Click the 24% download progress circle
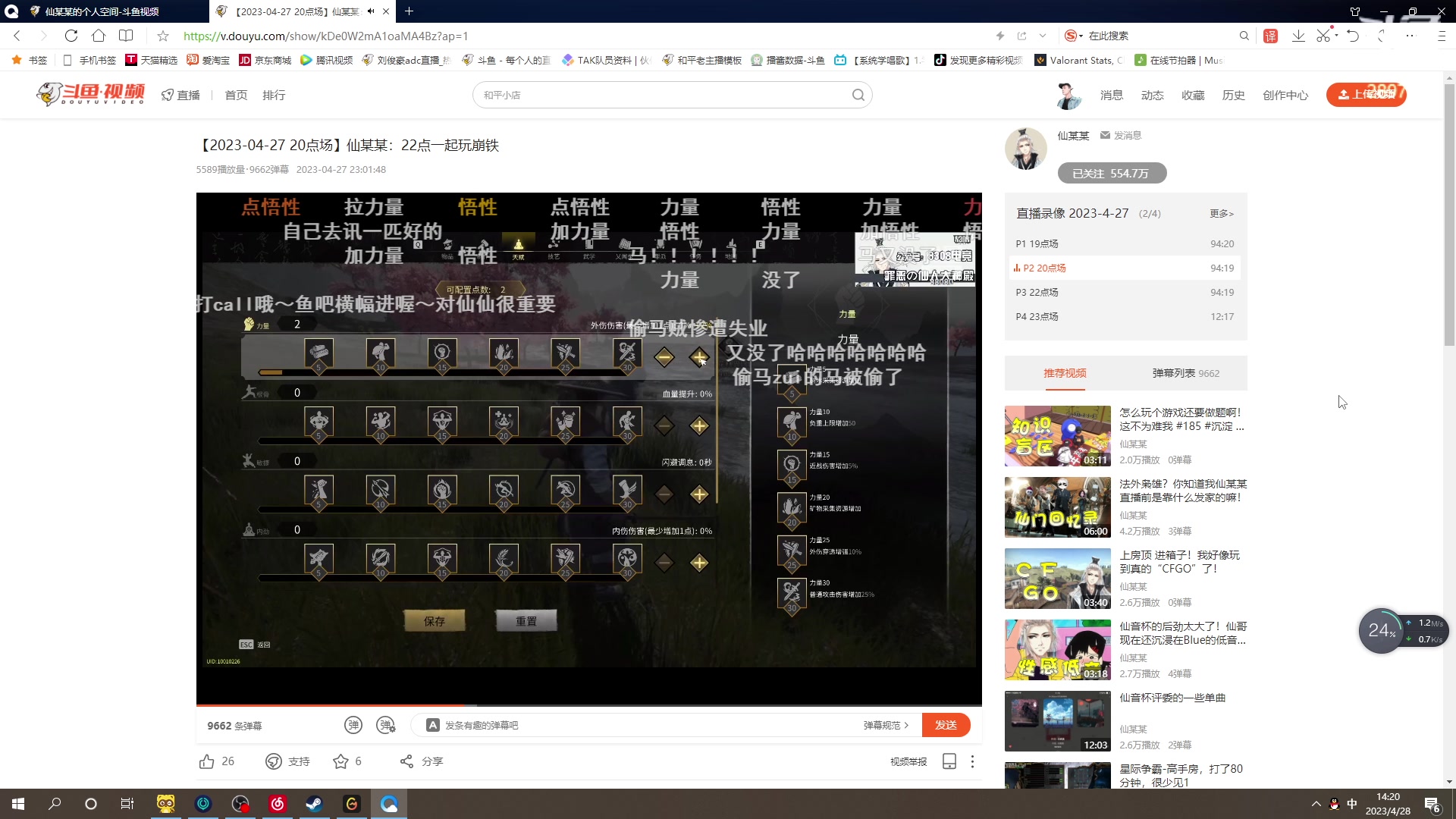Image resolution: width=1456 pixels, height=819 pixels. coord(1382,630)
